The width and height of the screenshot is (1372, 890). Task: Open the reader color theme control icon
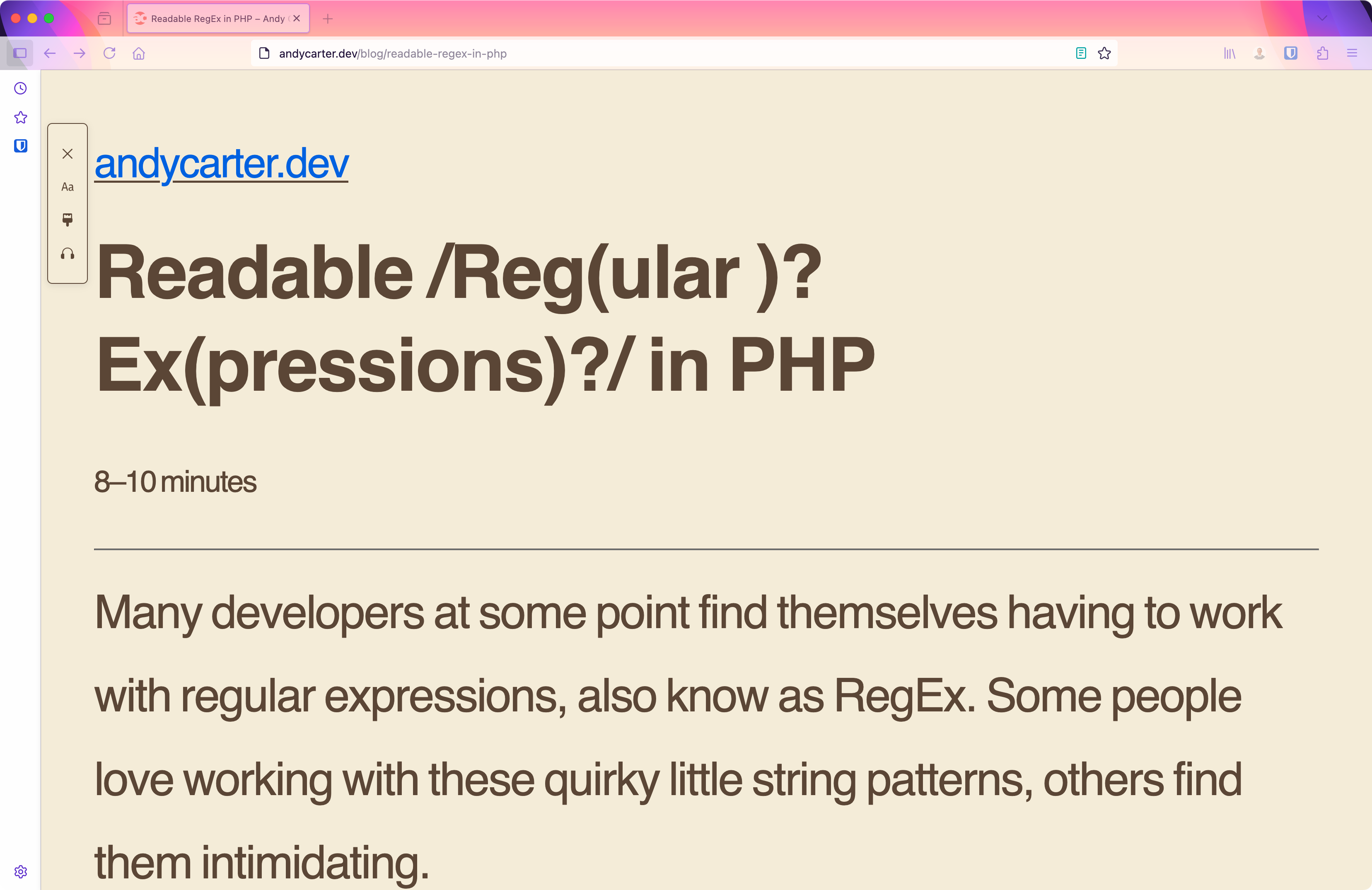68,220
